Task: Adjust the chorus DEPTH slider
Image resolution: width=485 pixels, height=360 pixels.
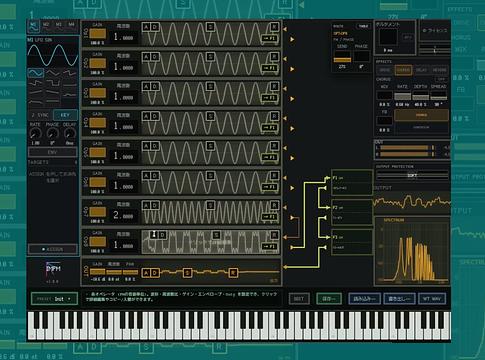Action: pos(421,96)
